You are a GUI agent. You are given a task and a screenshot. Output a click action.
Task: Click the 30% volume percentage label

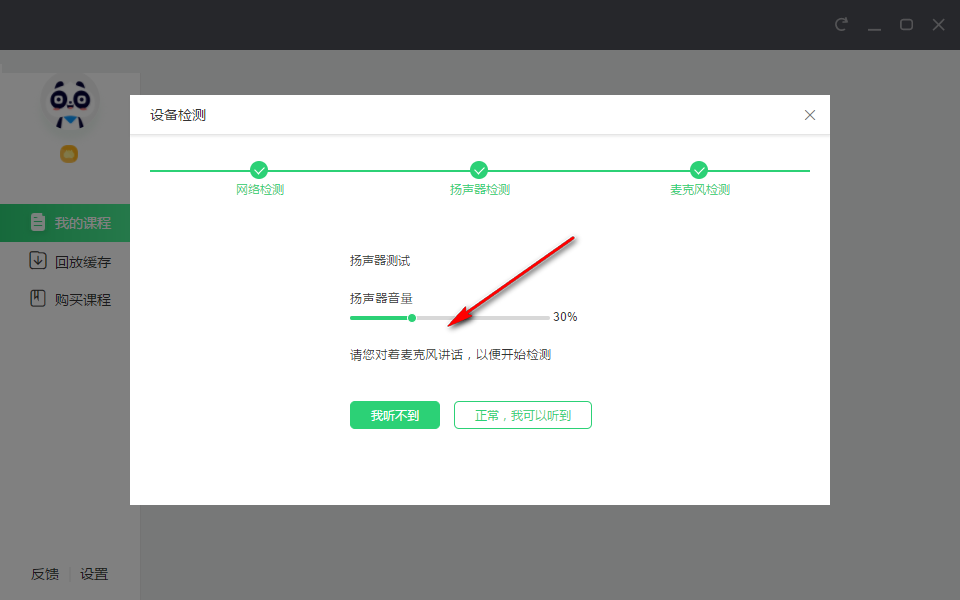(x=567, y=316)
